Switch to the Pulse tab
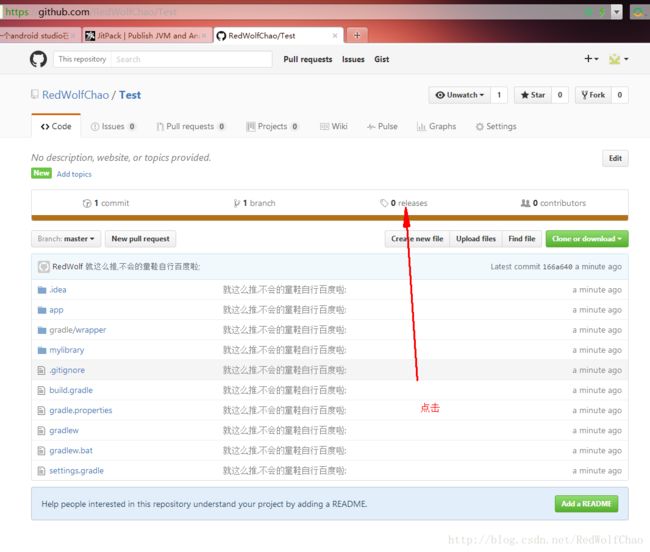The height and width of the screenshot is (552, 650). click(382, 126)
